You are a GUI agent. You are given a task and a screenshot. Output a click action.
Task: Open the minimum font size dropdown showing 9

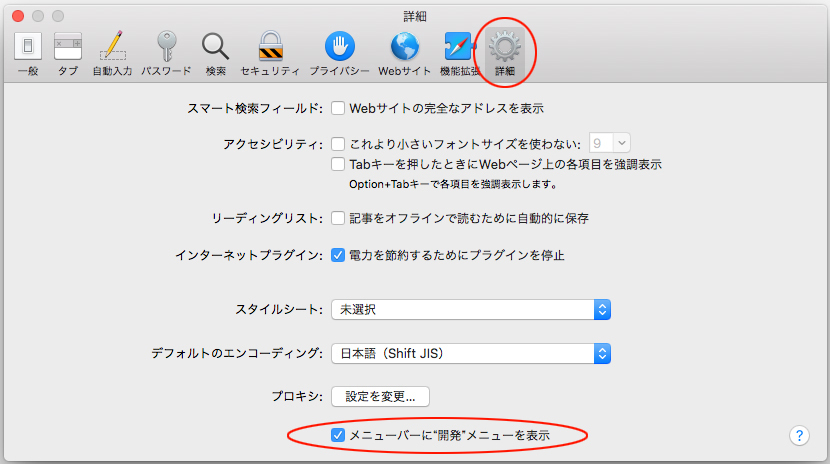(609, 143)
